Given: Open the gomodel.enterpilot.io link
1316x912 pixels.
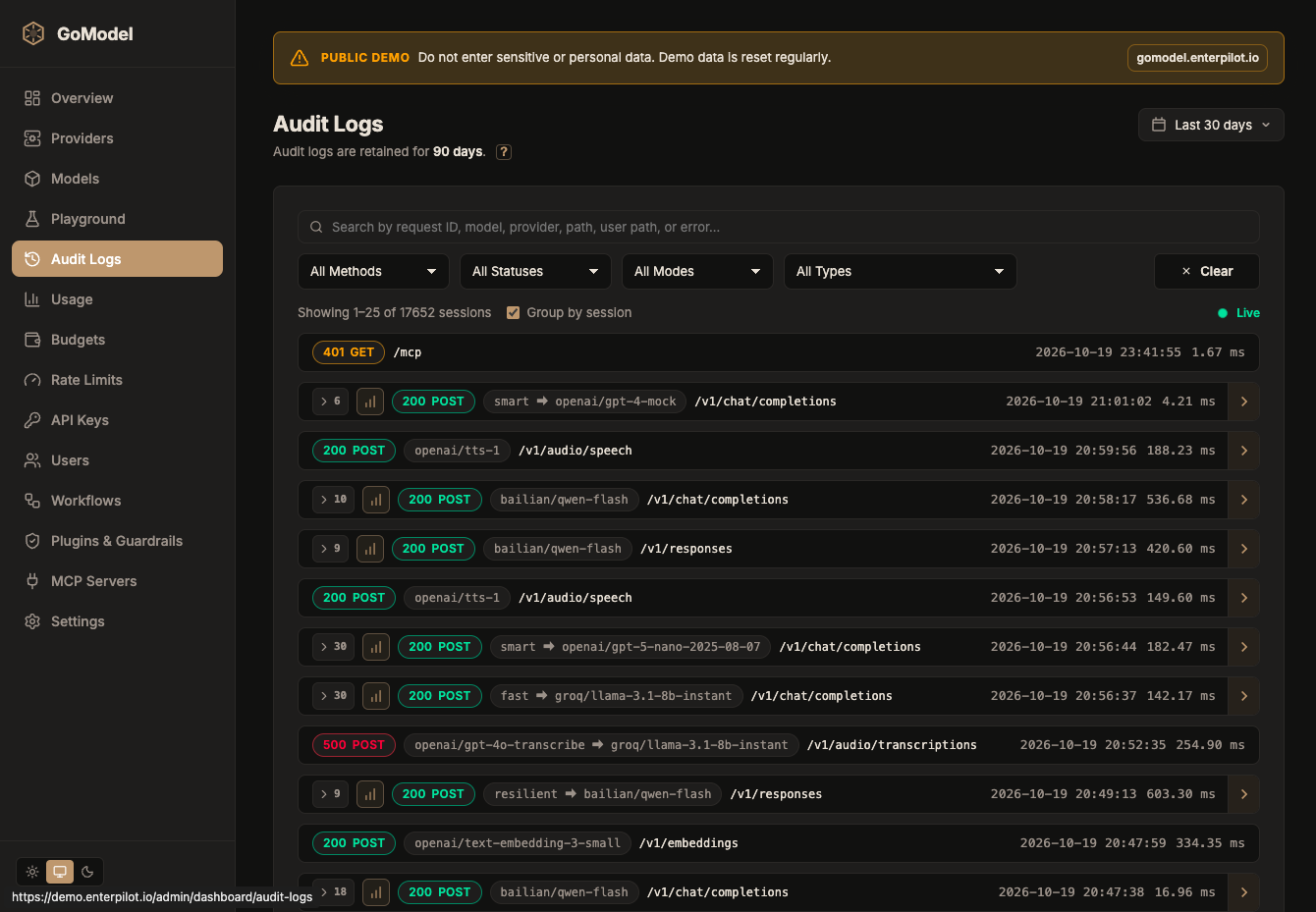Looking at the screenshot, I should click(x=1197, y=58).
